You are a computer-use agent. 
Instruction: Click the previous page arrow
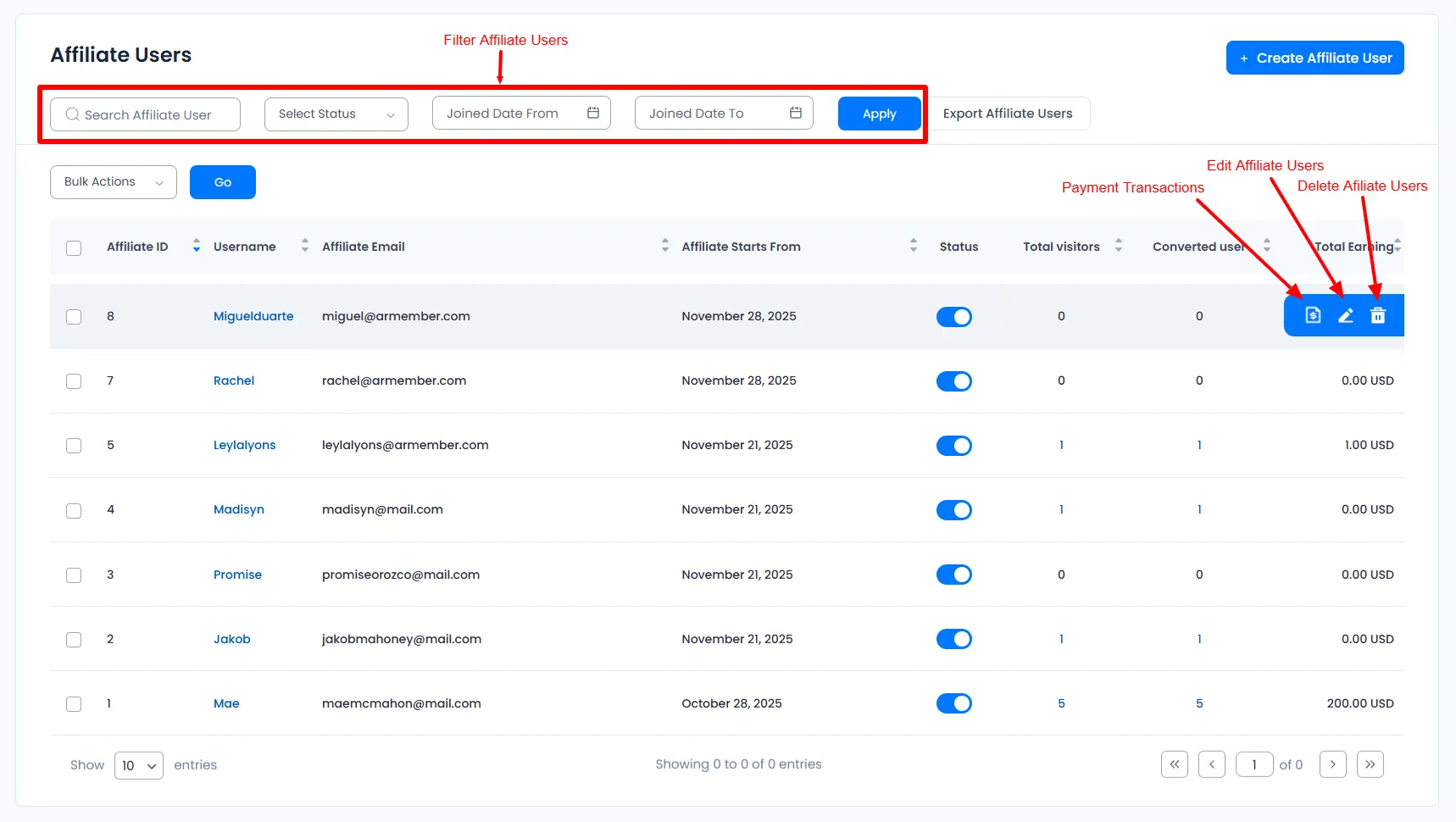[1211, 764]
